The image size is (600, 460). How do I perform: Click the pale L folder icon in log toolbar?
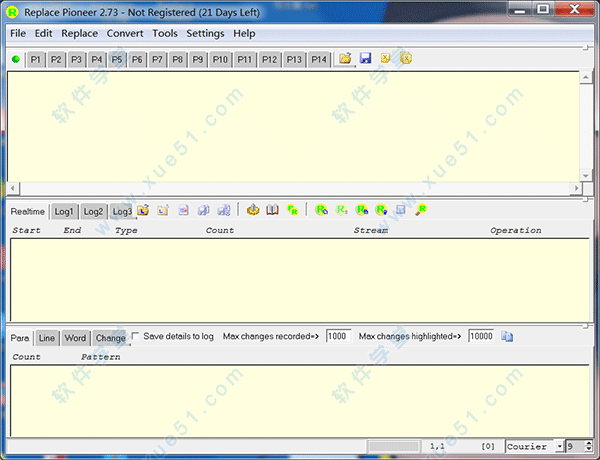[163, 210]
